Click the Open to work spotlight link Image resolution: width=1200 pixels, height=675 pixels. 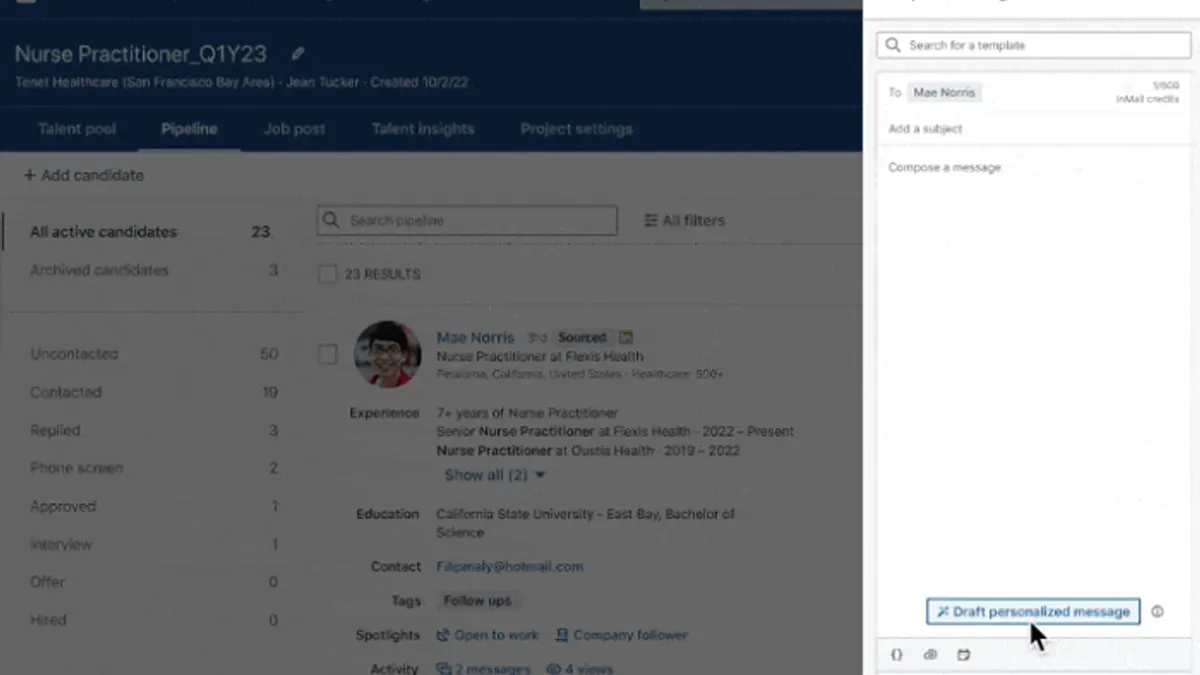(488, 635)
